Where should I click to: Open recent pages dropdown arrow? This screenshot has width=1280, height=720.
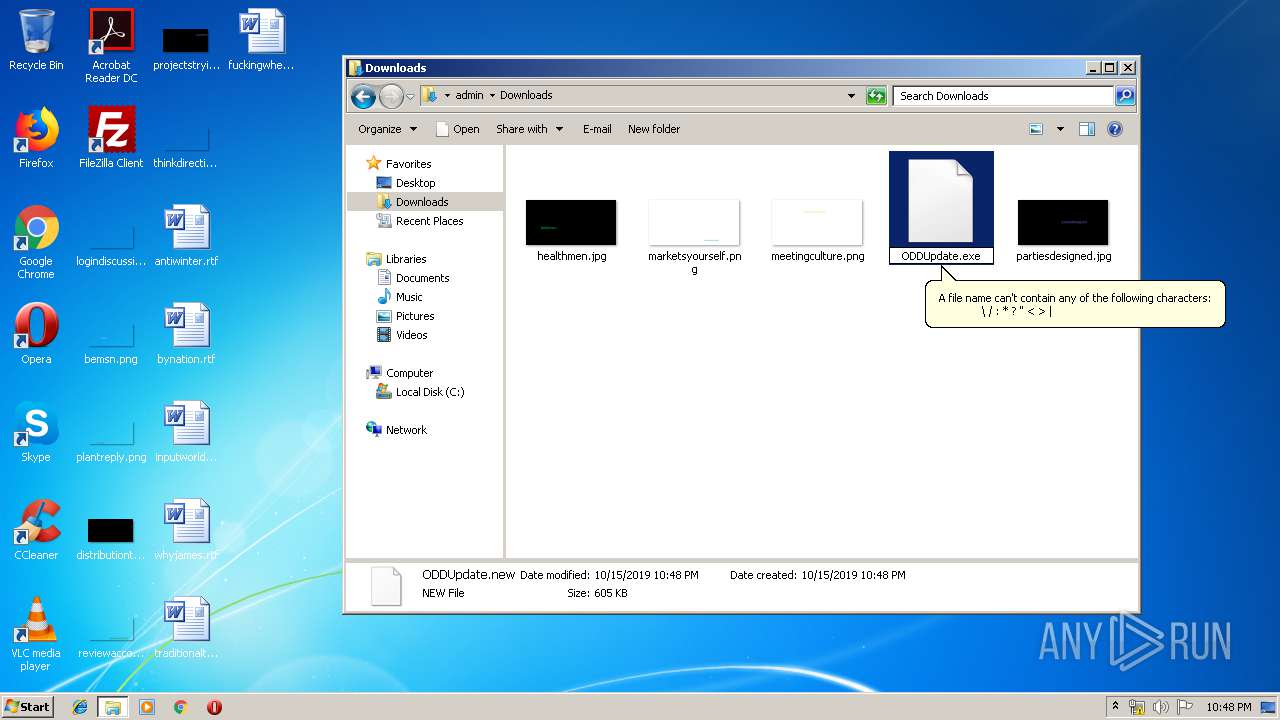pyautogui.click(x=410, y=97)
